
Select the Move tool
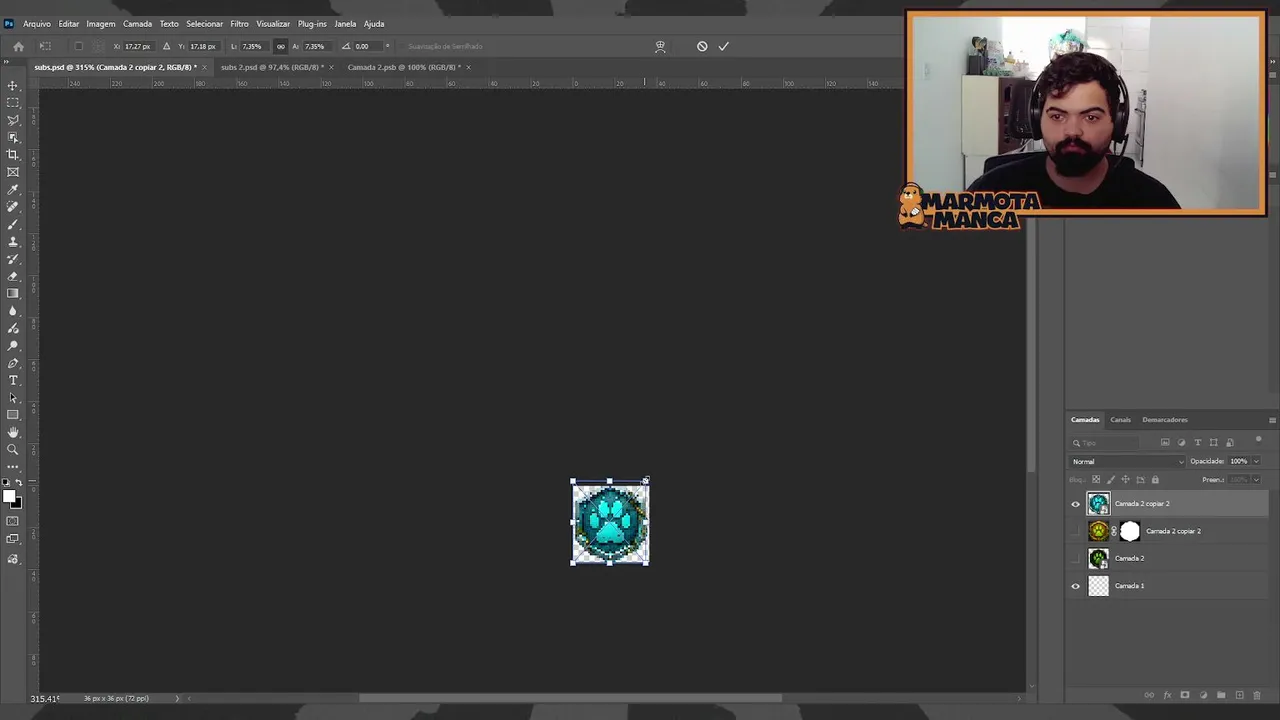click(13, 86)
